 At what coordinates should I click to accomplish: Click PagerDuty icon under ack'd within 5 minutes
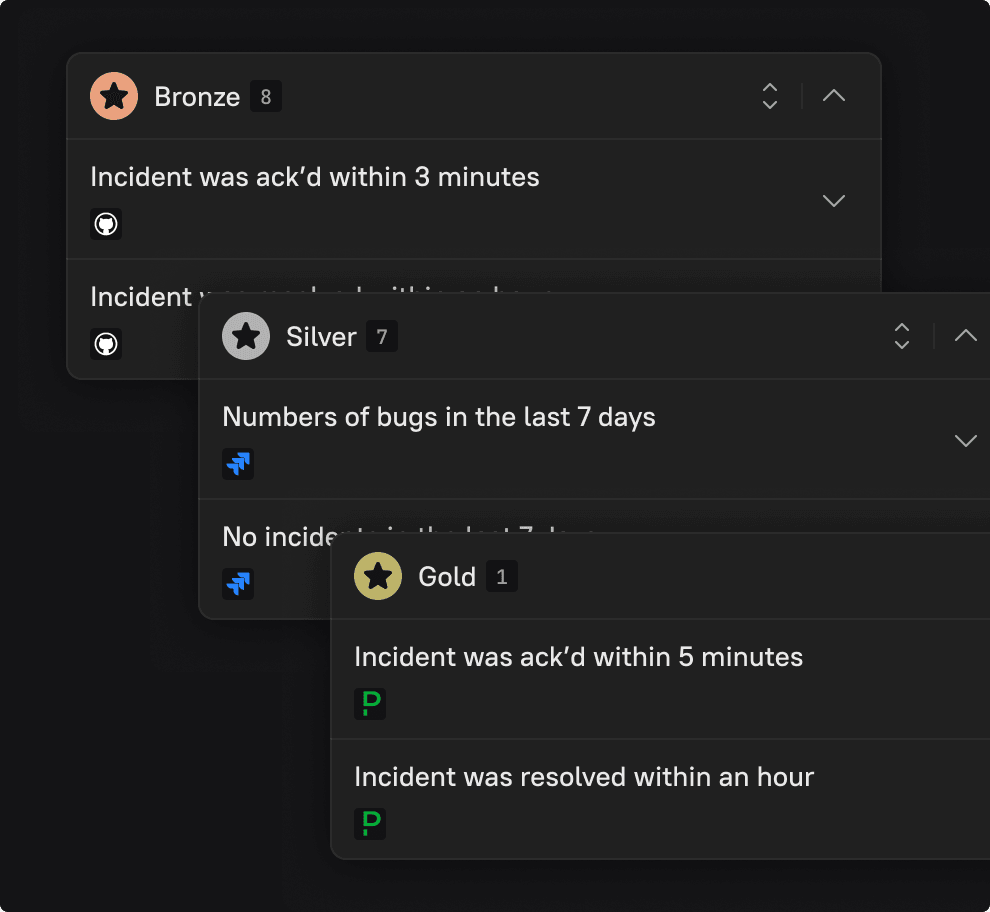pyautogui.click(x=370, y=704)
